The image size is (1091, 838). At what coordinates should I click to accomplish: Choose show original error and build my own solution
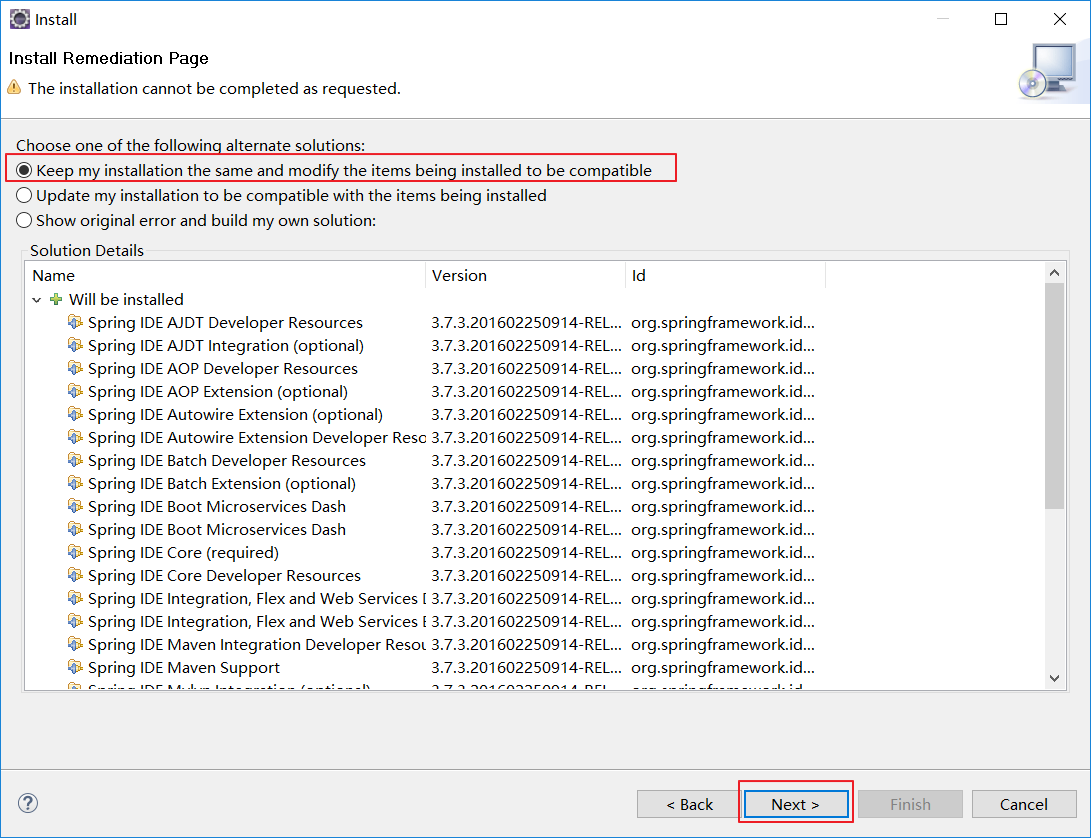23,220
